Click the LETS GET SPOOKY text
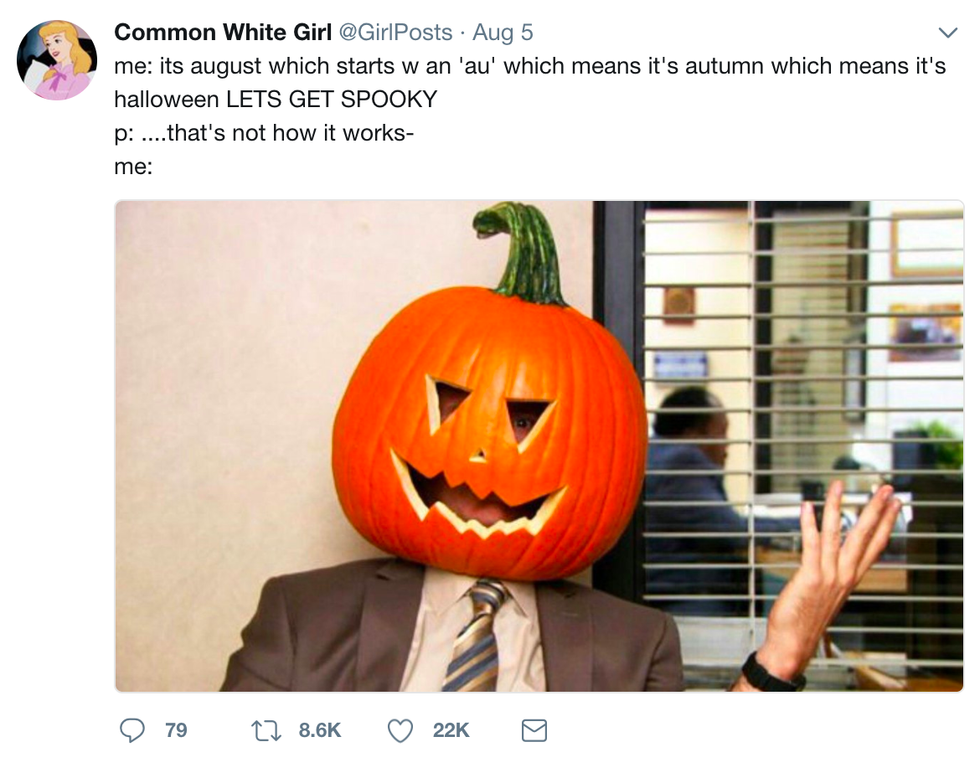 click(331, 99)
